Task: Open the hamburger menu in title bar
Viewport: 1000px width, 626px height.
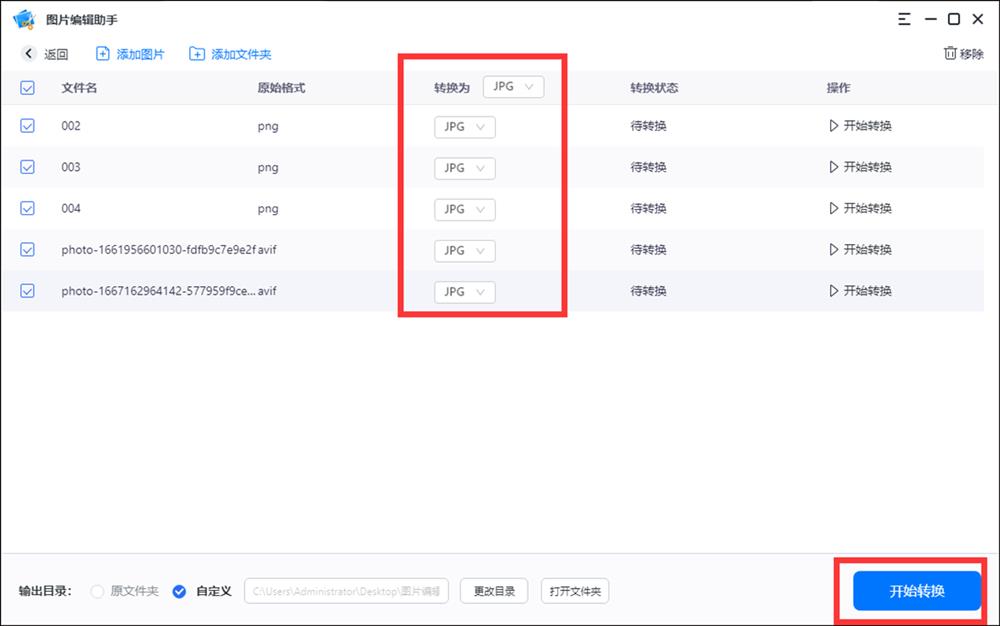Action: (x=904, y=19)
